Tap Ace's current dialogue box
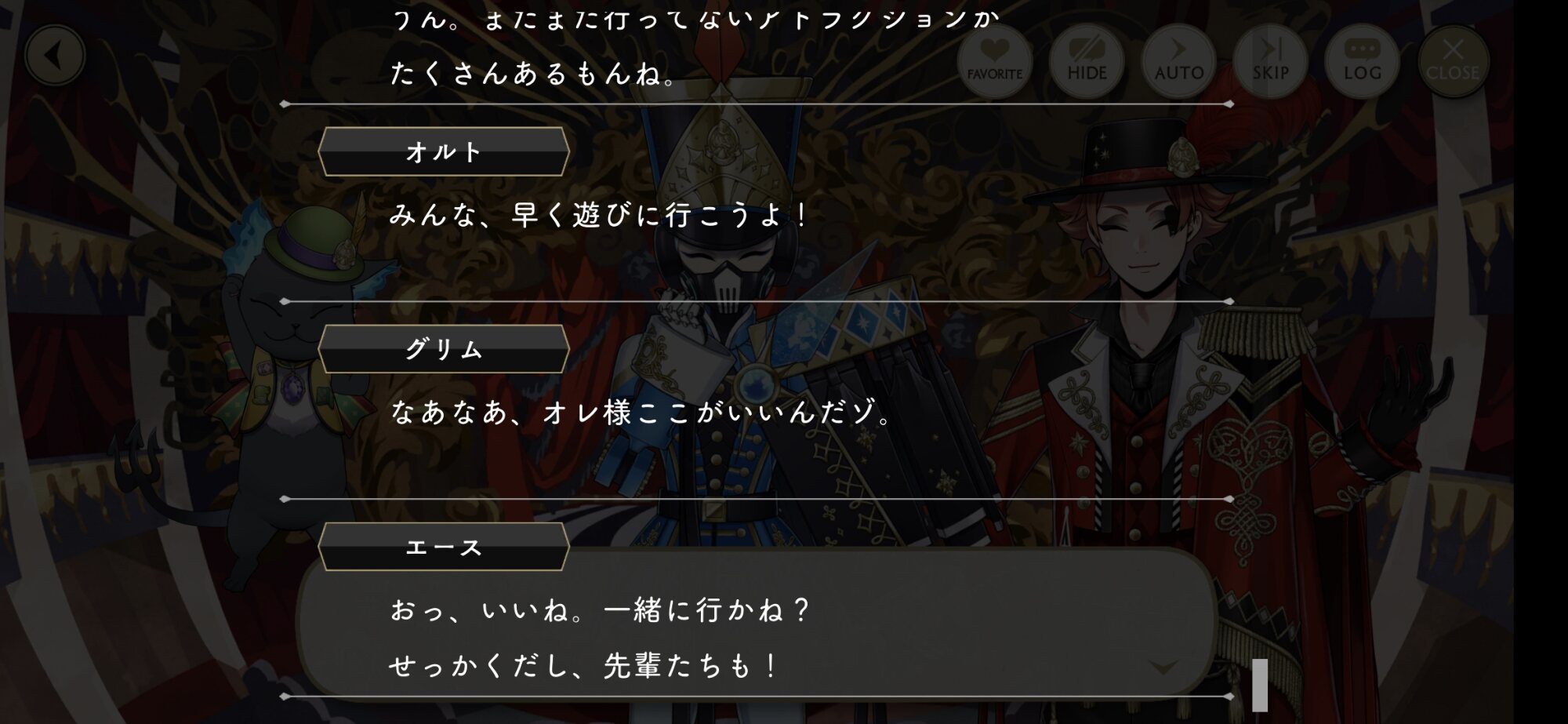This screenshot has height=724, width=1568. point(757,624)
